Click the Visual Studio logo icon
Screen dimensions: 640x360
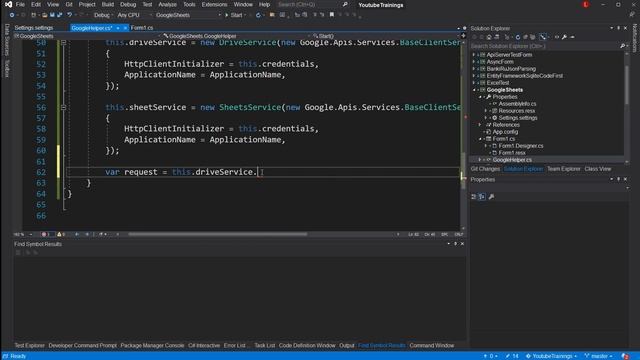[x=8, y=4]
